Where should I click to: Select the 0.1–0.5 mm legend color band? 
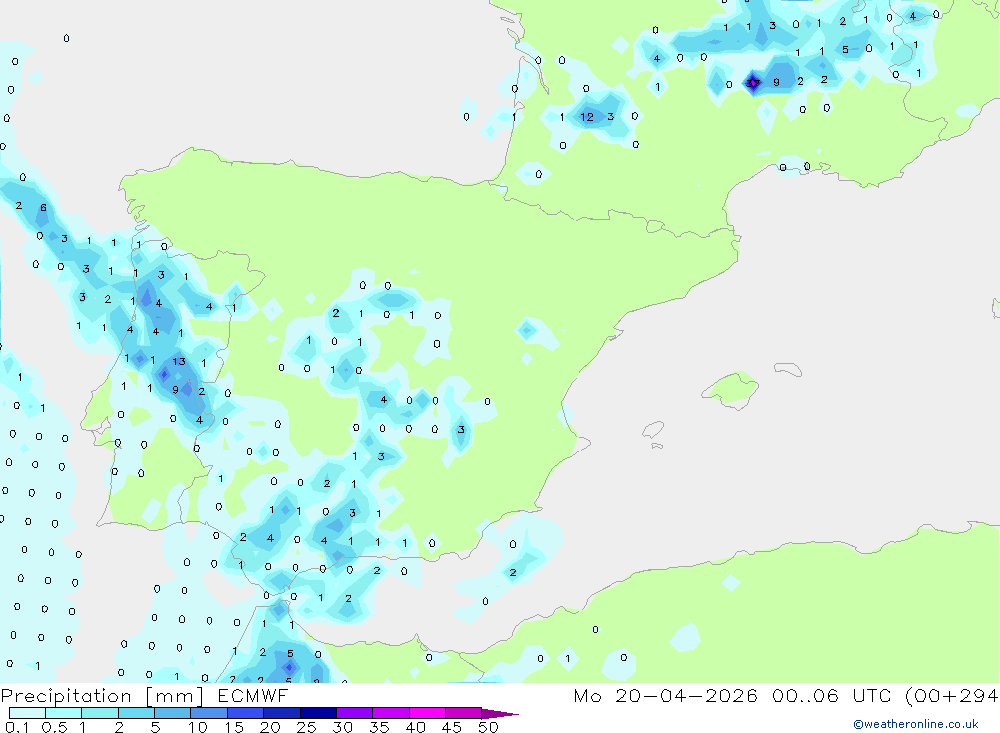(x=27, y=713)
